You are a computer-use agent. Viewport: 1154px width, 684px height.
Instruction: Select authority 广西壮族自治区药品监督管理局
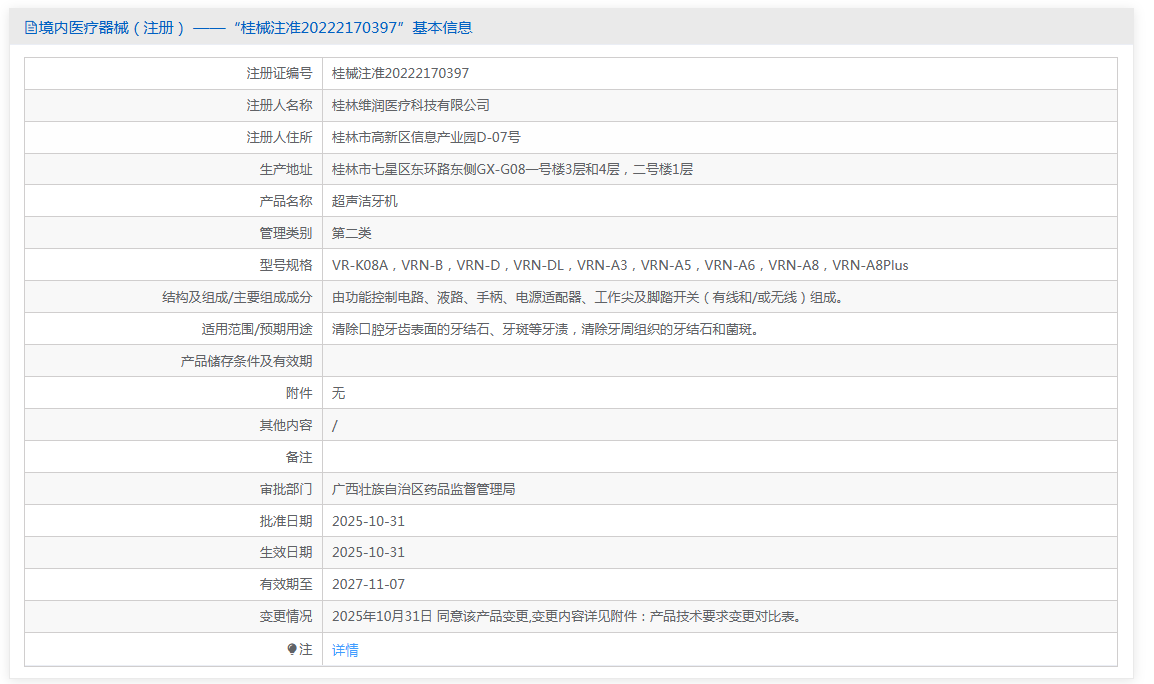coord(423,489)
